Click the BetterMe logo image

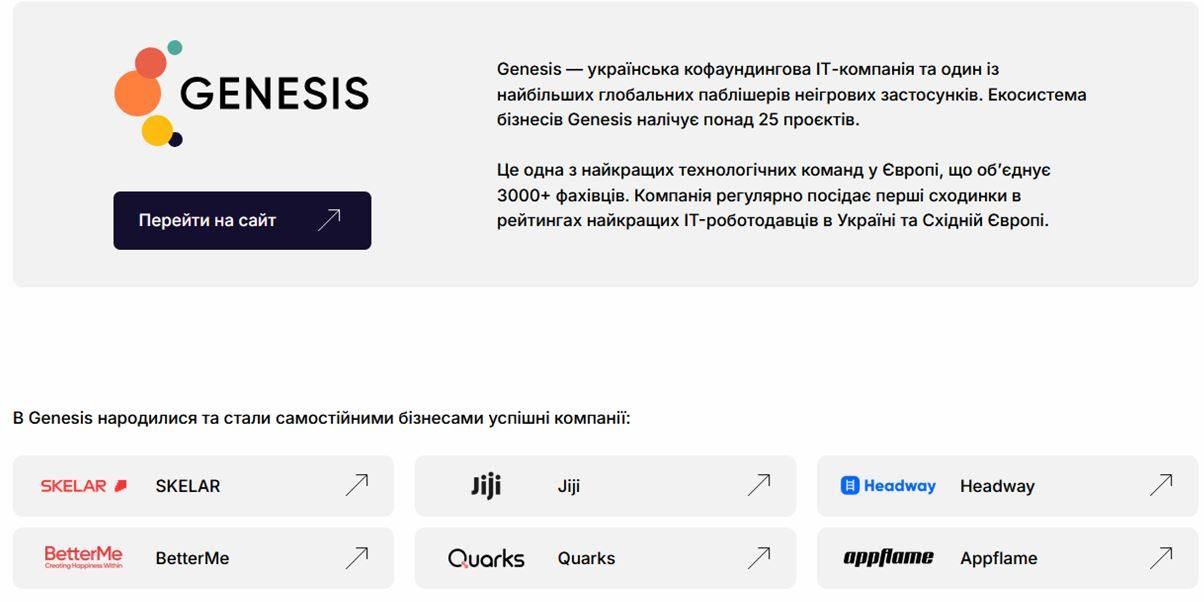[x=84, y=557]
